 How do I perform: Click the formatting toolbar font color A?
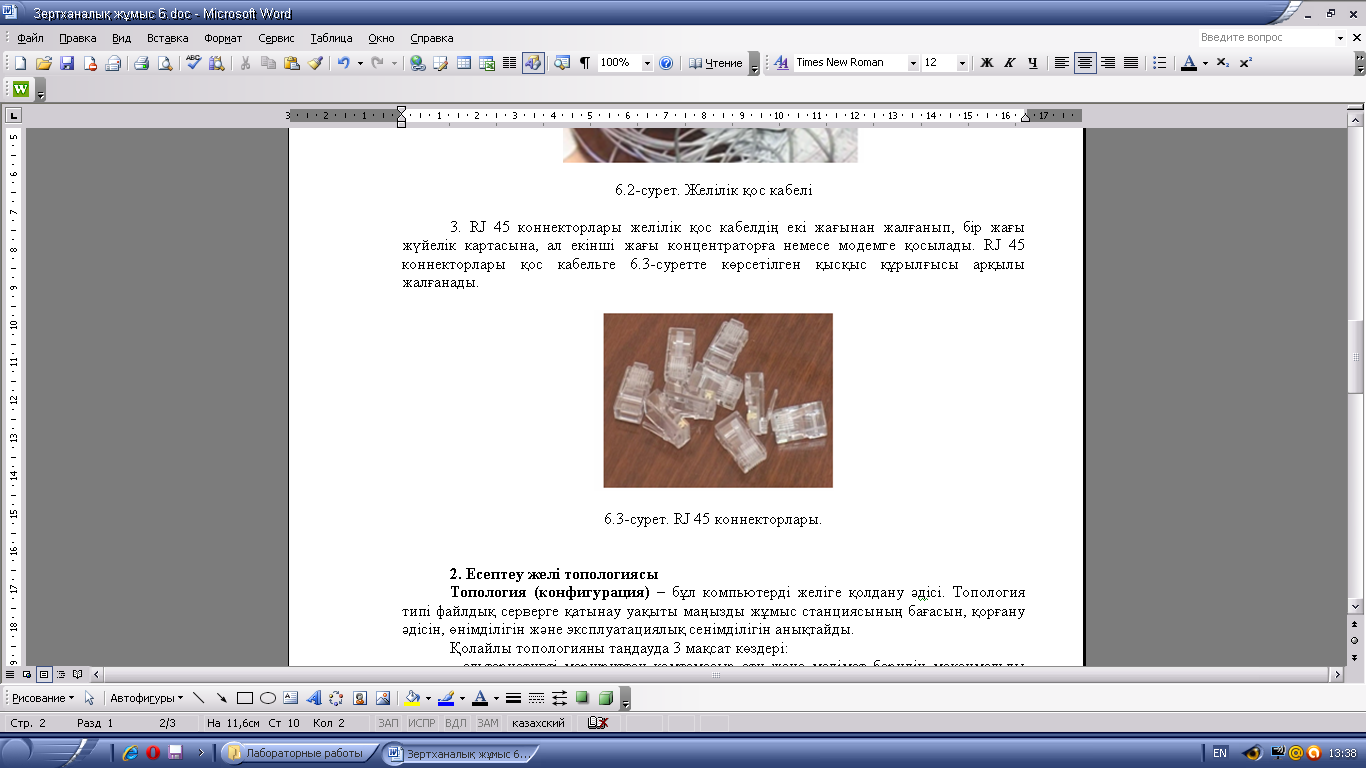point(1188,63)
